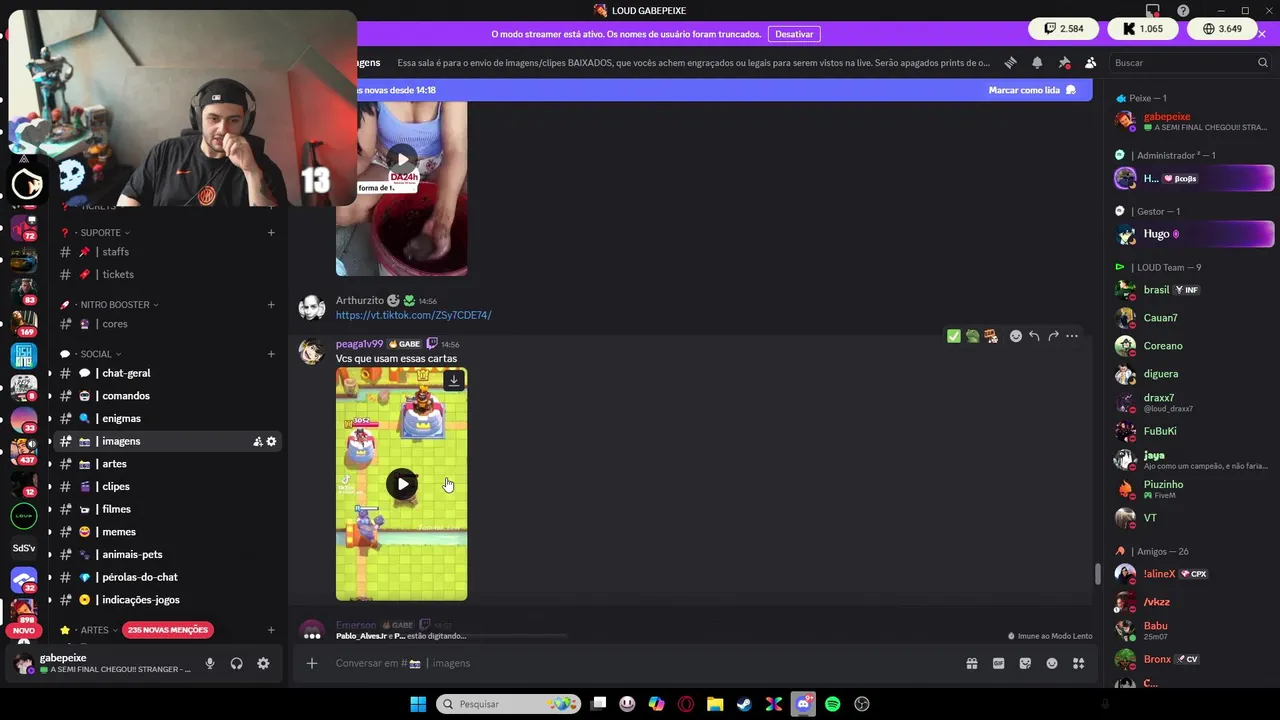Image resolution: width=1280 pixels, height=720 pixels.
Task: Switch to enigmas channel
Action: tap(168, 419)
